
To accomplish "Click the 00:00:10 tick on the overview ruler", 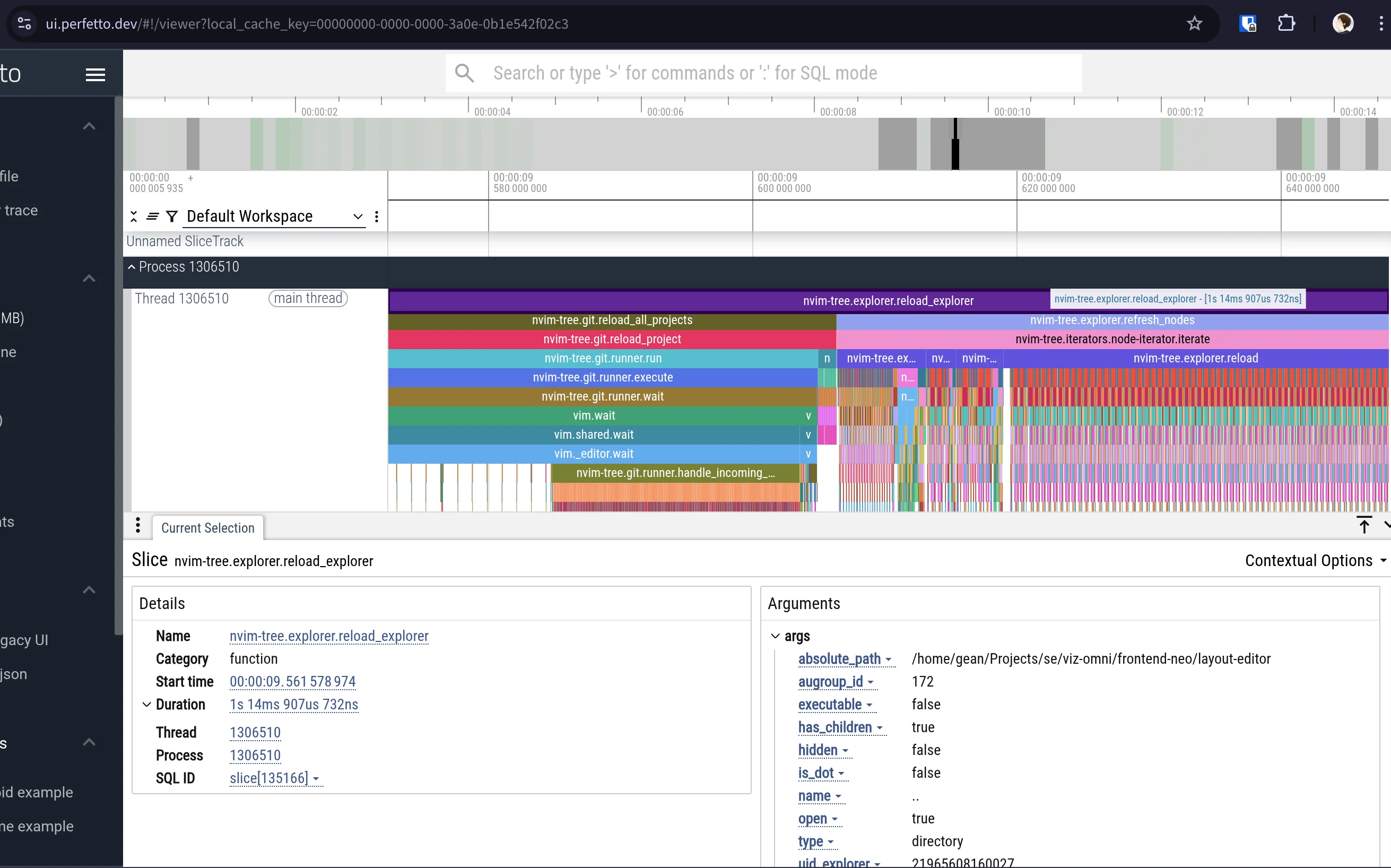I will point(1012,111).
